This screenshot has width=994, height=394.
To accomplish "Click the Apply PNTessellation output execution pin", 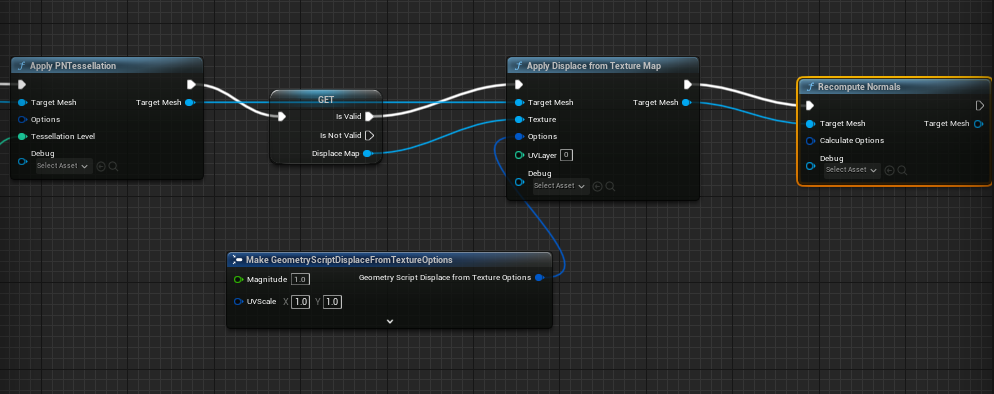I will click(x=191, y=85).
